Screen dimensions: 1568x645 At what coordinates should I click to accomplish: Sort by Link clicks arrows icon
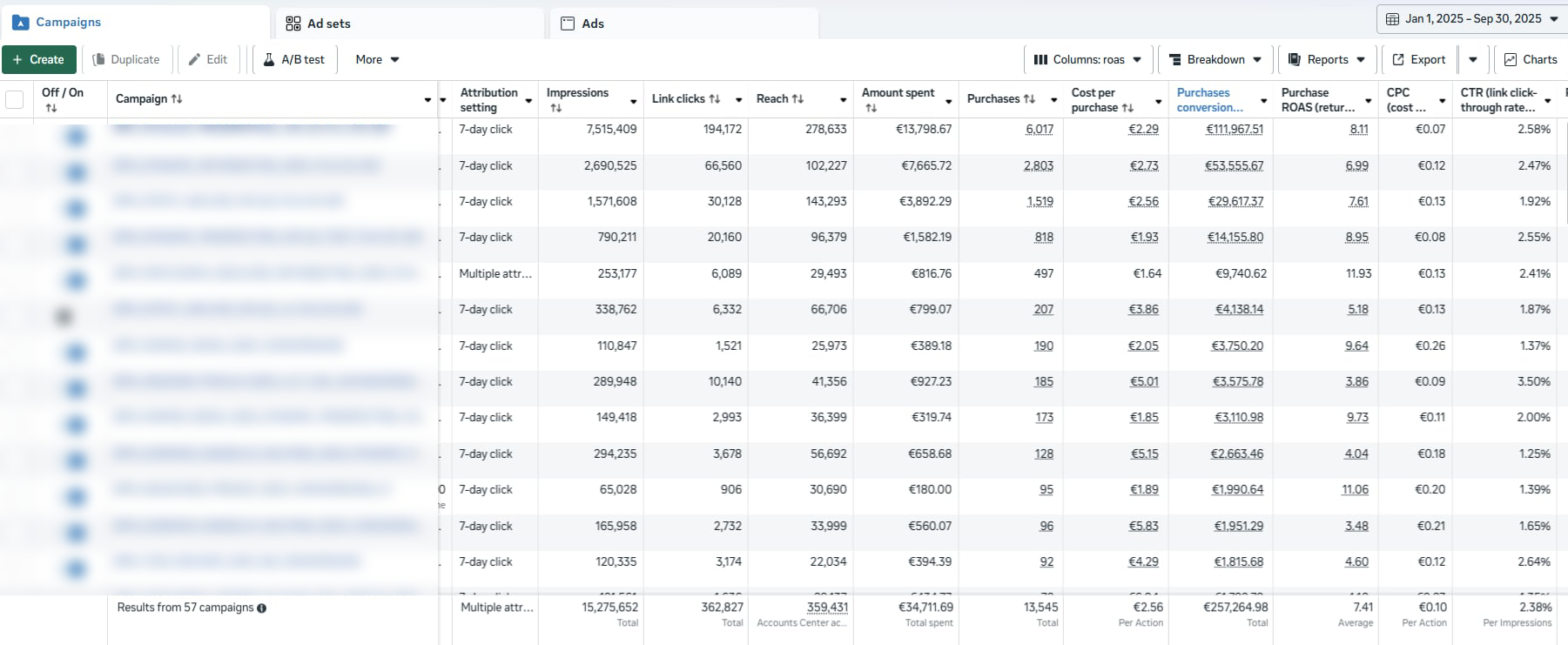(x=715, y=99)
